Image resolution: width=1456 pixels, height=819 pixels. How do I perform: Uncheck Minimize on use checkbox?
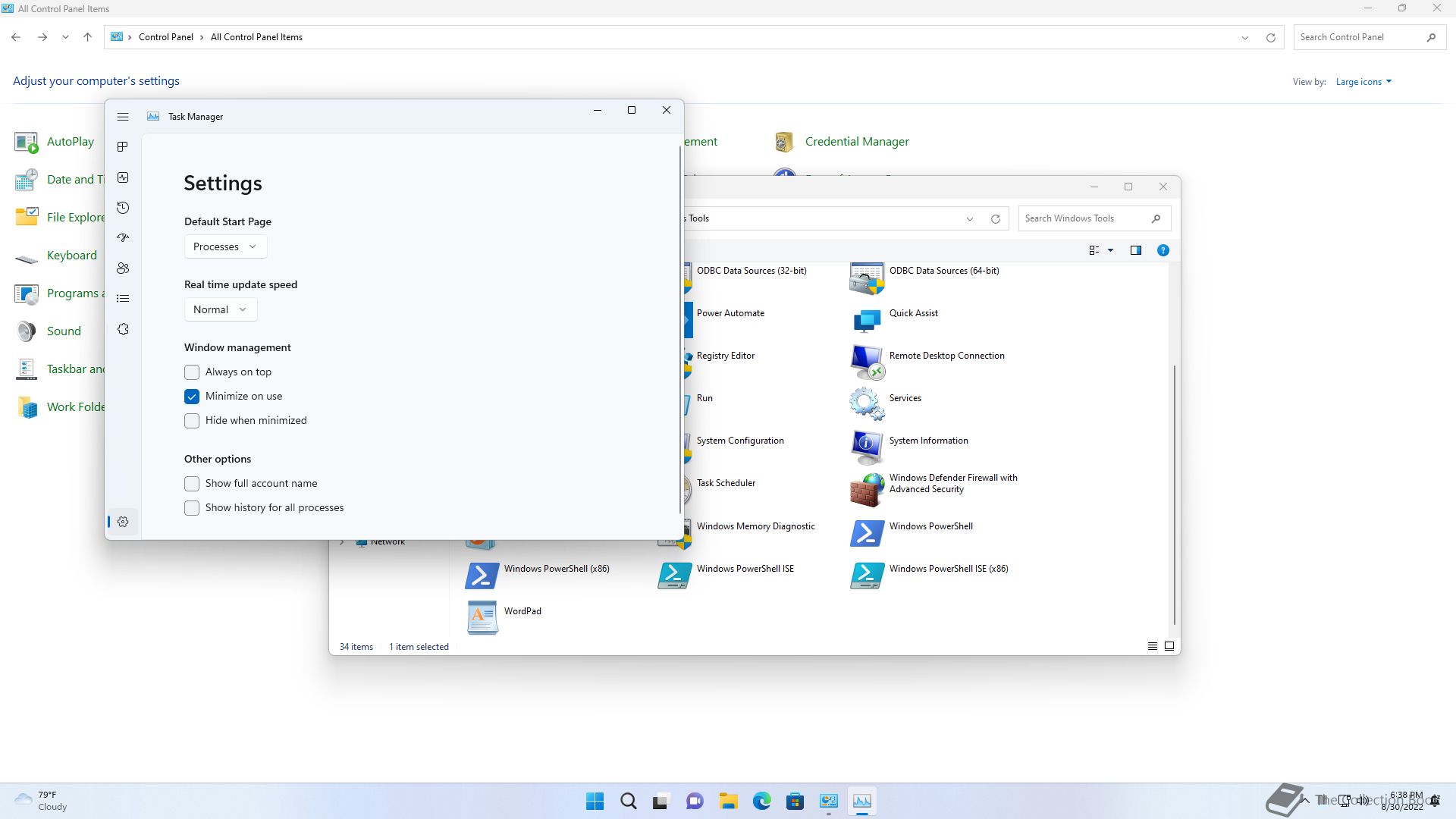click(x=192, y=397)
